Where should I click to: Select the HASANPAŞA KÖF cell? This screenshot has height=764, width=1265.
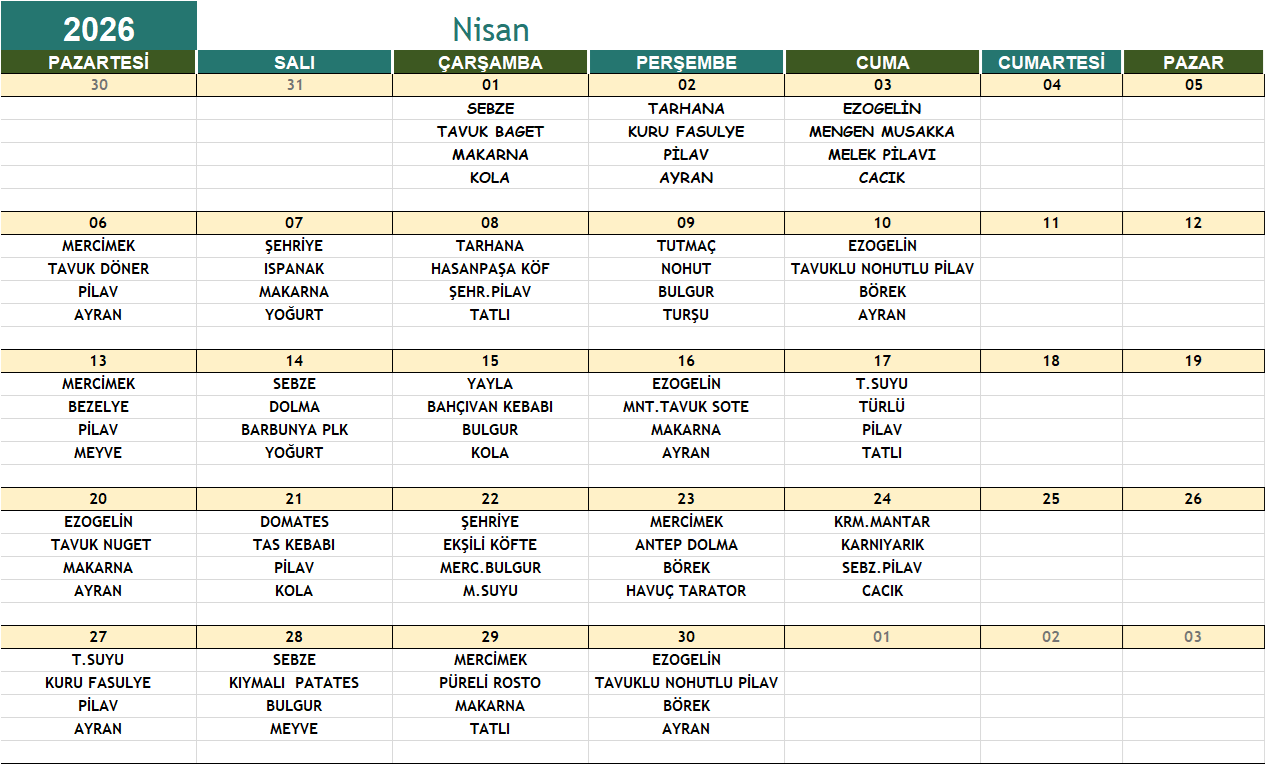coord(490,268)
